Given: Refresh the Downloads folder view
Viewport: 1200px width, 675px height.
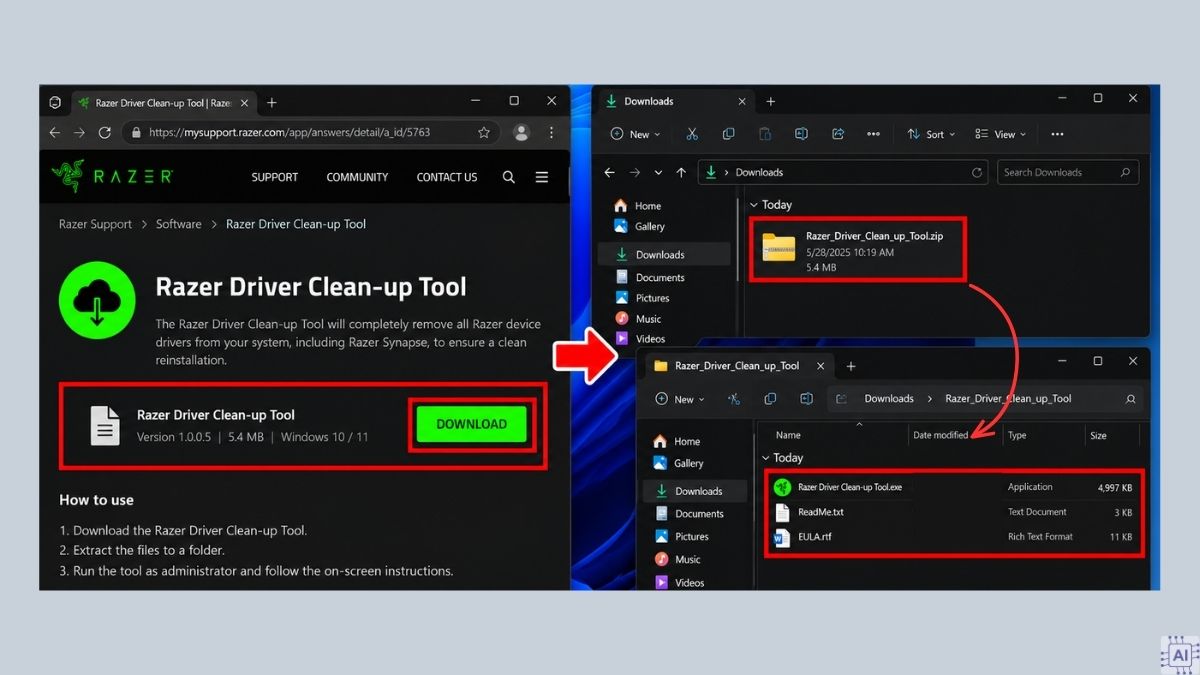Looking at the screenshot, I should coord(977,172).
